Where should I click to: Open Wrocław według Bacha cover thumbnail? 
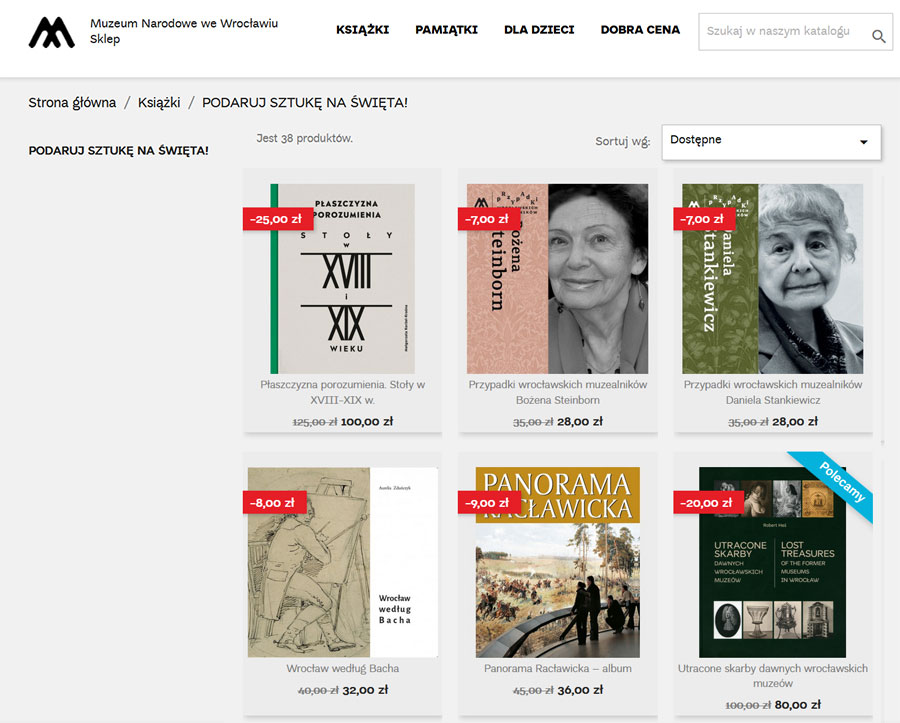(x=342, y=562)
